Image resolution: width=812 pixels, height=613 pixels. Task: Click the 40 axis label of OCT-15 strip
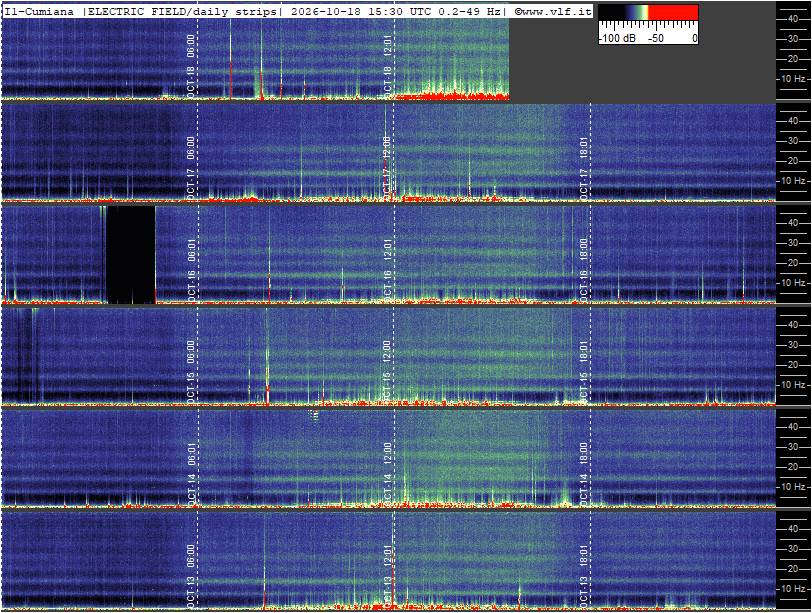click(x=793, y=325)
